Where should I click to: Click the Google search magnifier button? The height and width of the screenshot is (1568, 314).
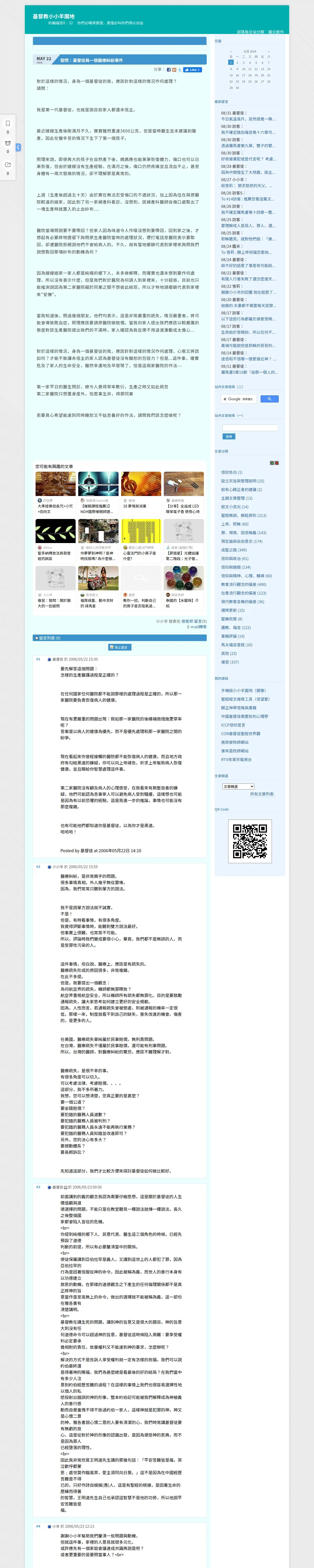tap(269, 399)
